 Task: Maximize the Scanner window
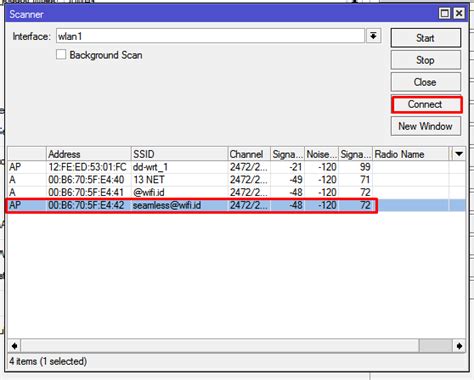[x=444, y=13]
